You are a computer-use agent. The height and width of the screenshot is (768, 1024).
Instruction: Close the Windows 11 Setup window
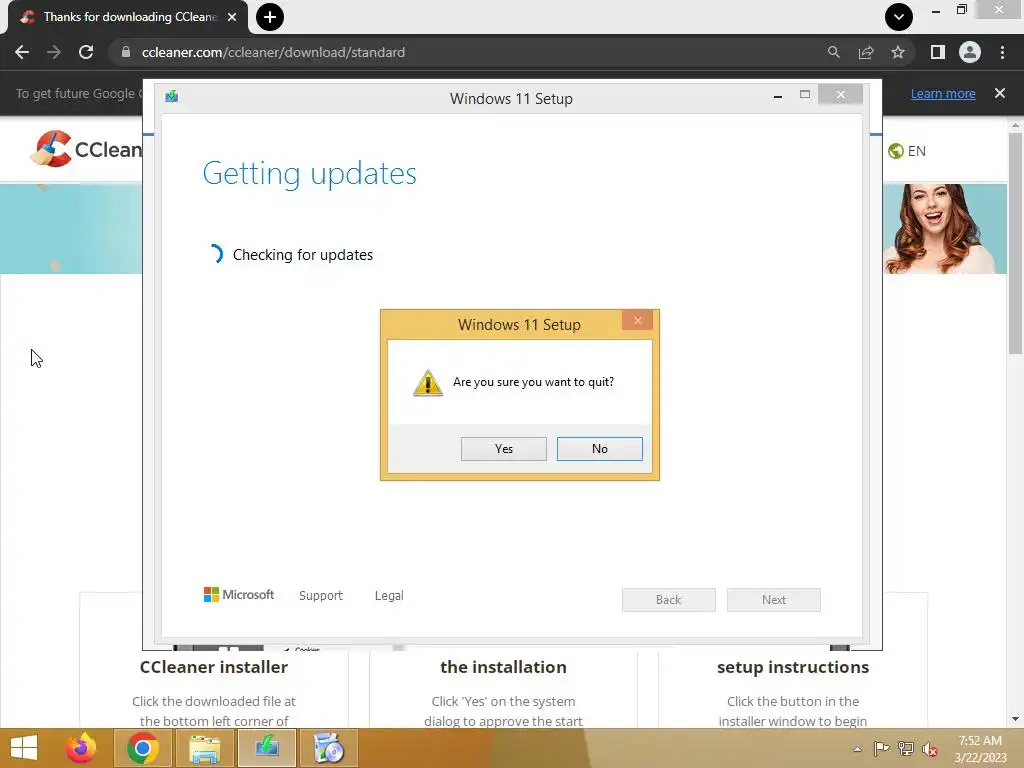840,95
